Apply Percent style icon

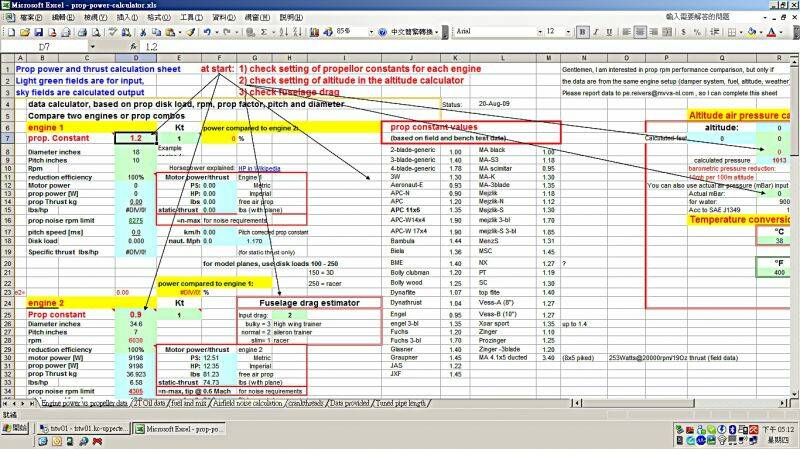pos(697,32)
